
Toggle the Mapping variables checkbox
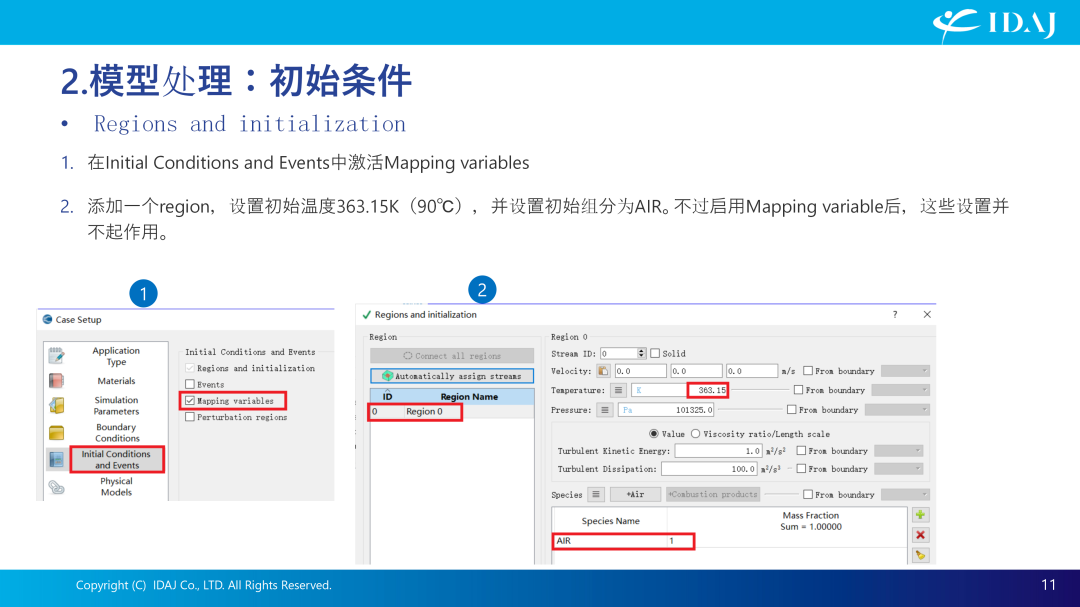pos(190,400)
